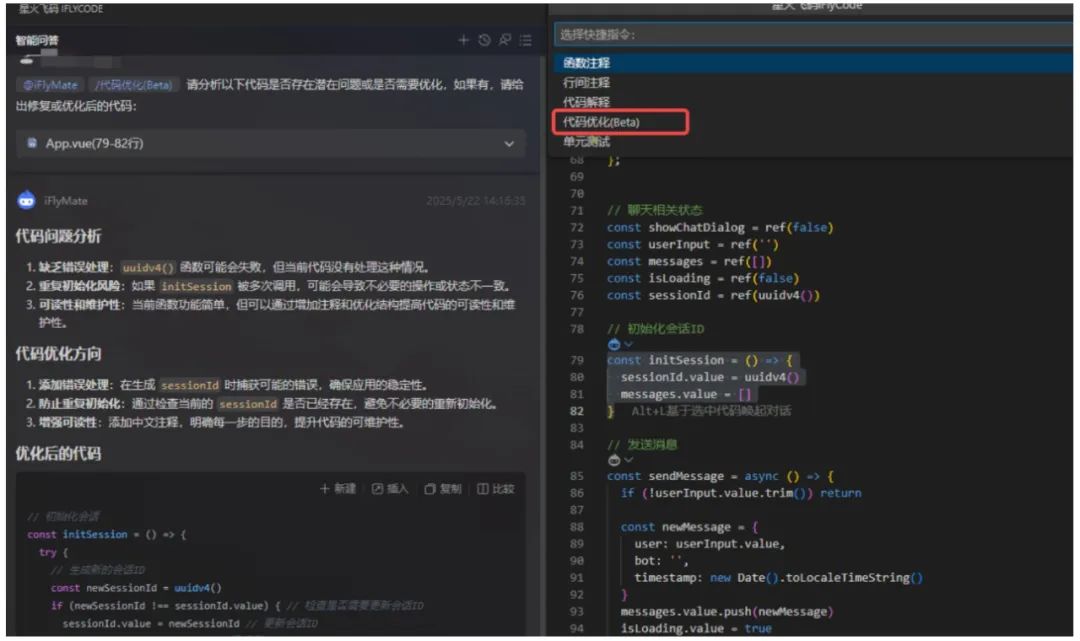Click the timestamp: new Date() line
The image size is (1080, 641).
coord(778,578)
